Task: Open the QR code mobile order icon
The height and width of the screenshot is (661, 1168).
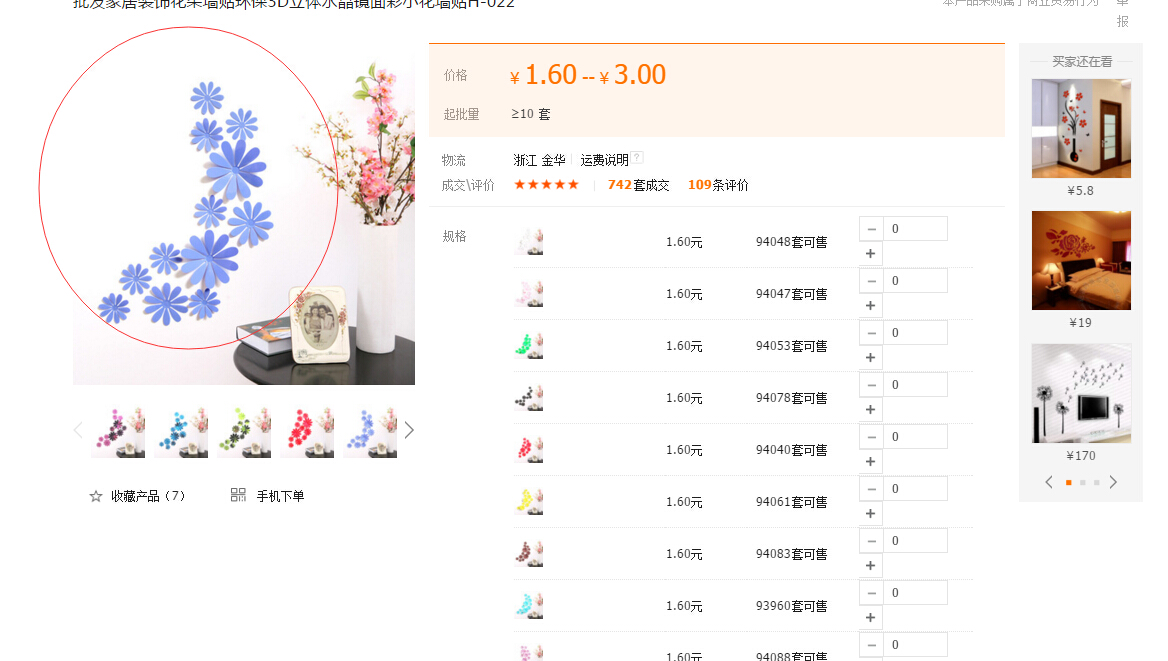Action: [x=238, y=495]
